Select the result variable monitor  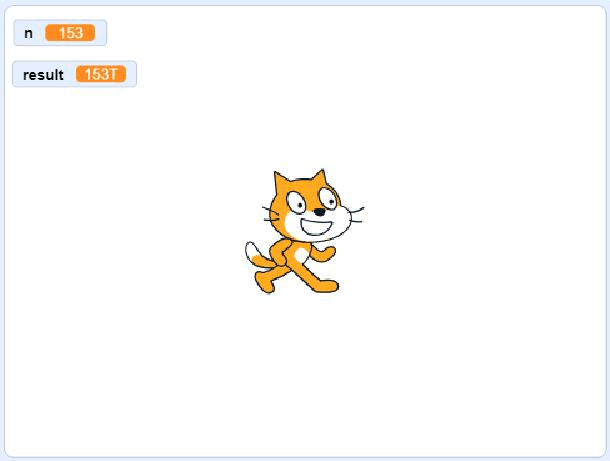point(74,74)
